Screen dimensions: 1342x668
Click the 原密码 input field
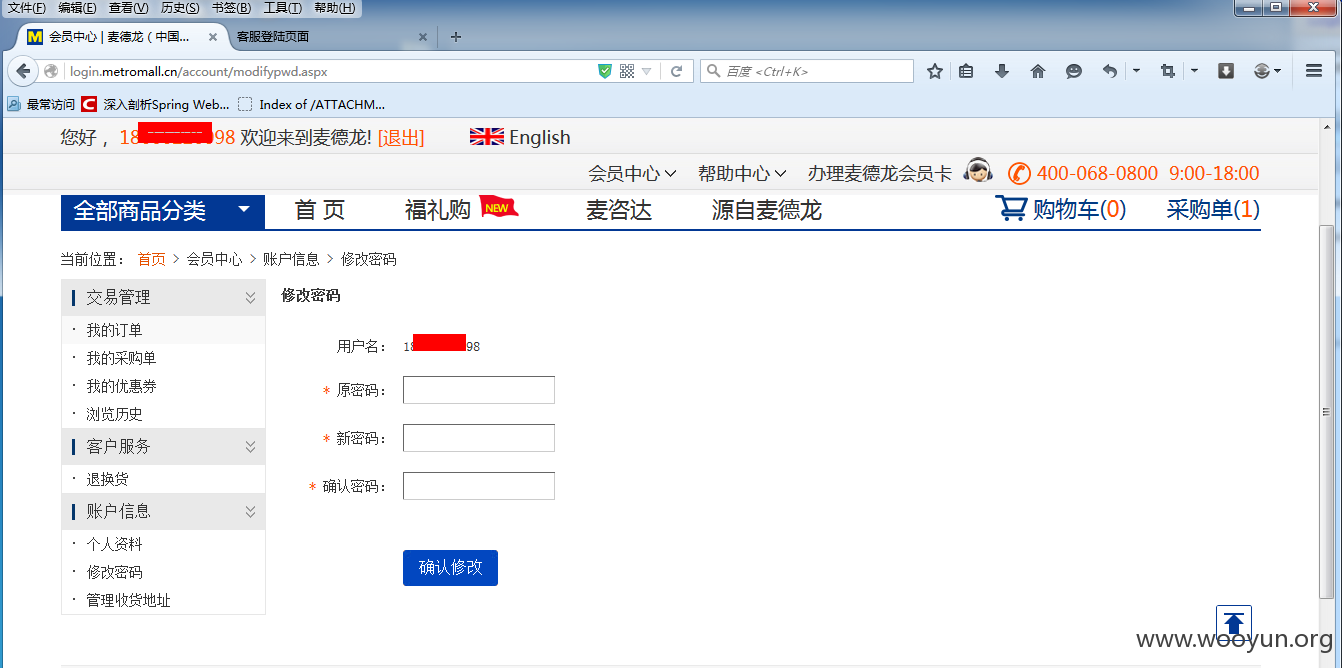pyautogui.click(x=479, y=390)
